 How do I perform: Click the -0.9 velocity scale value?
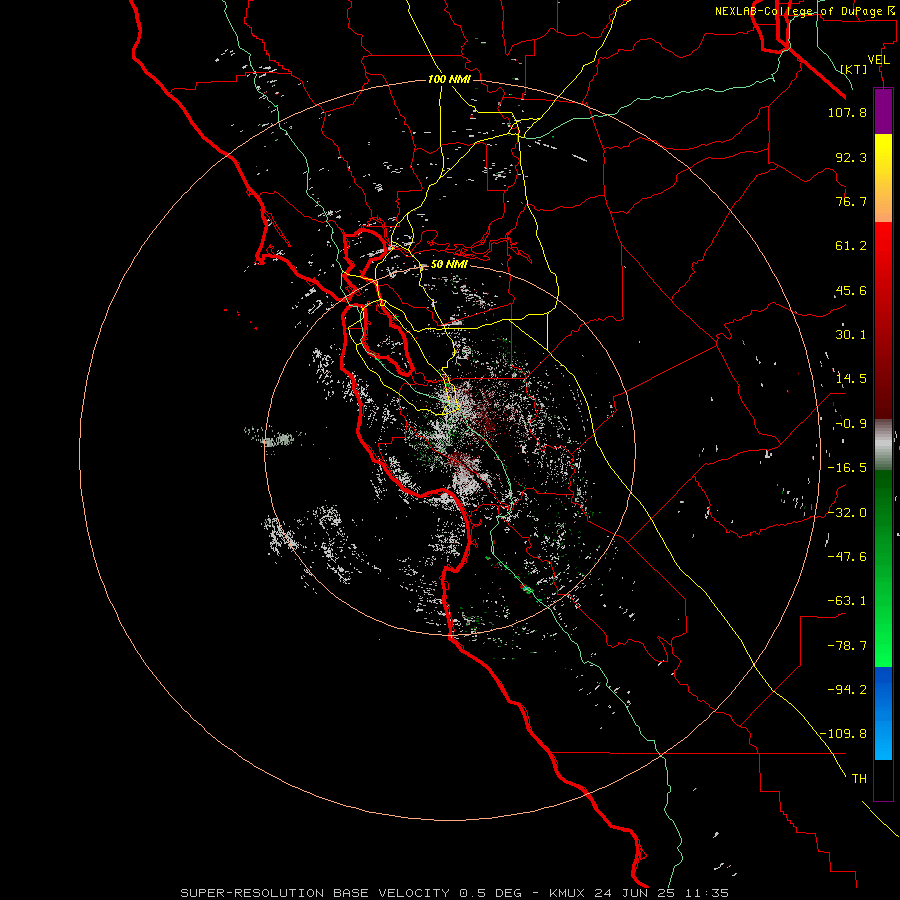[851, 424]
